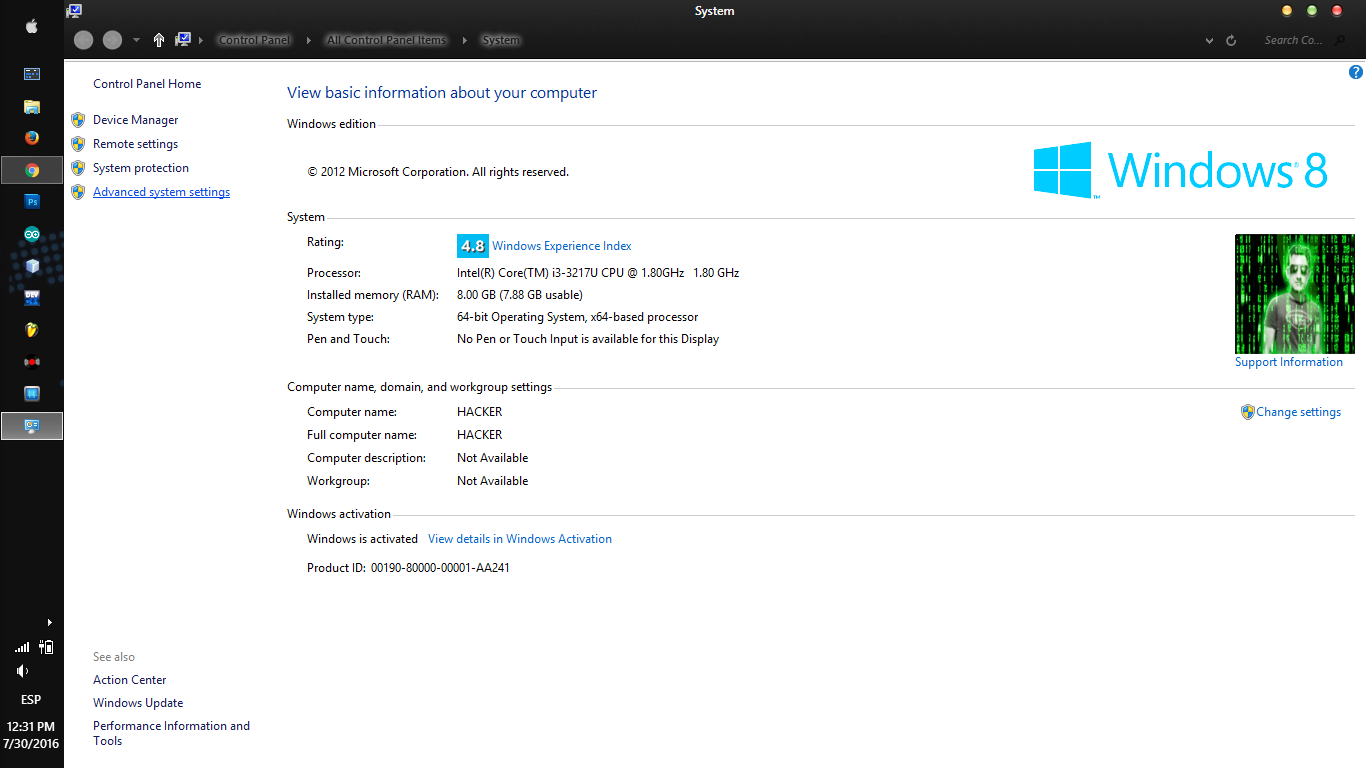Viewport: 1366px width, 768px height.
Task: Click the 4.8 rating badge
Action: tap(473, 246)
